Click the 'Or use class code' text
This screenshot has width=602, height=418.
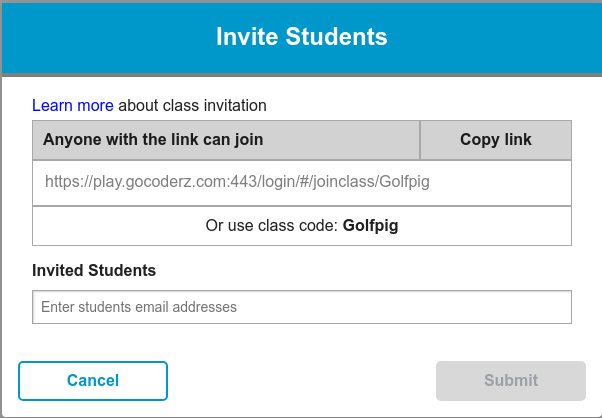pyautogui.click(x=271, y=226)
